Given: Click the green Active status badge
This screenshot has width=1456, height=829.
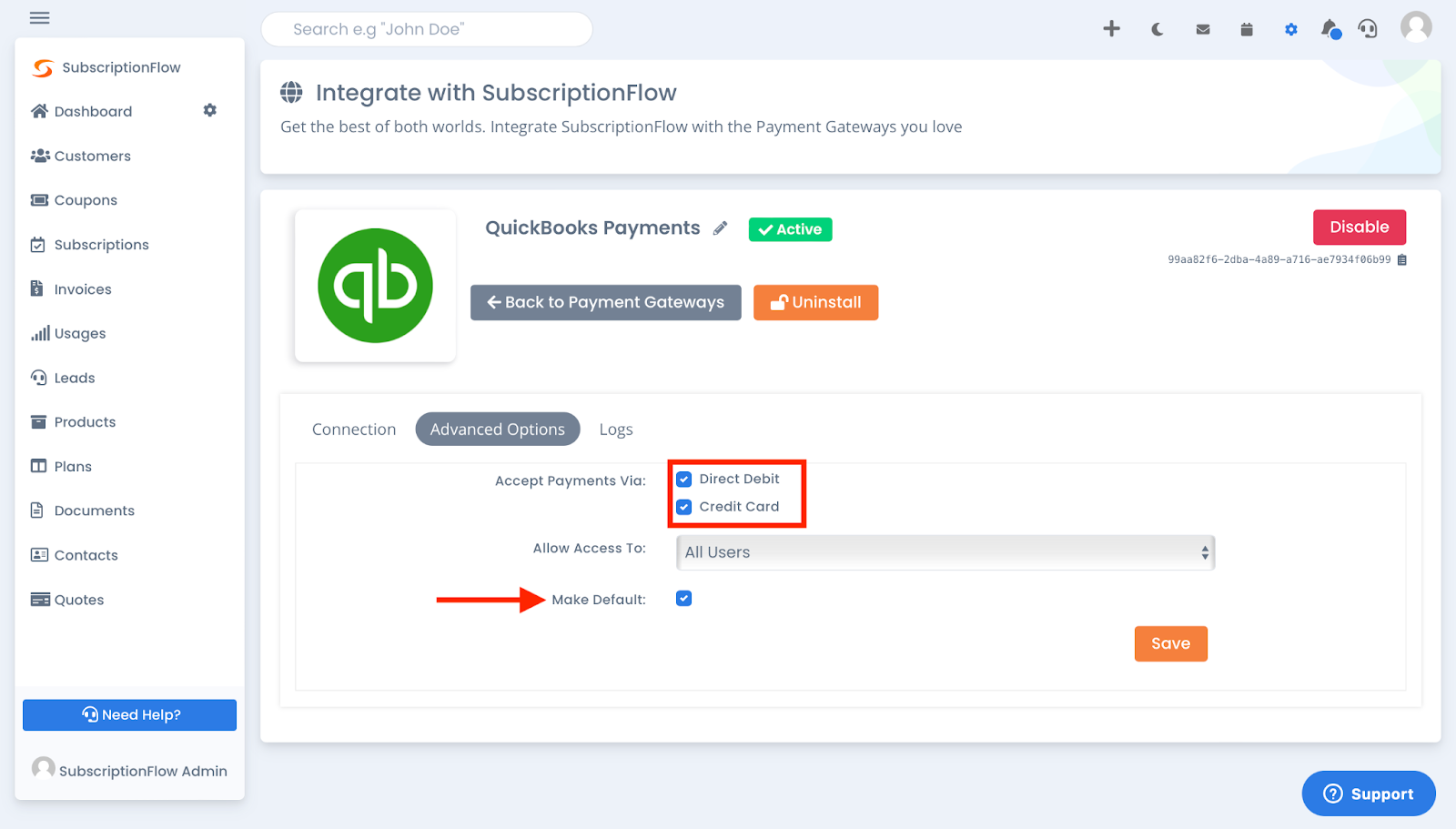Looking at the screenshot, I should point(790,229).
